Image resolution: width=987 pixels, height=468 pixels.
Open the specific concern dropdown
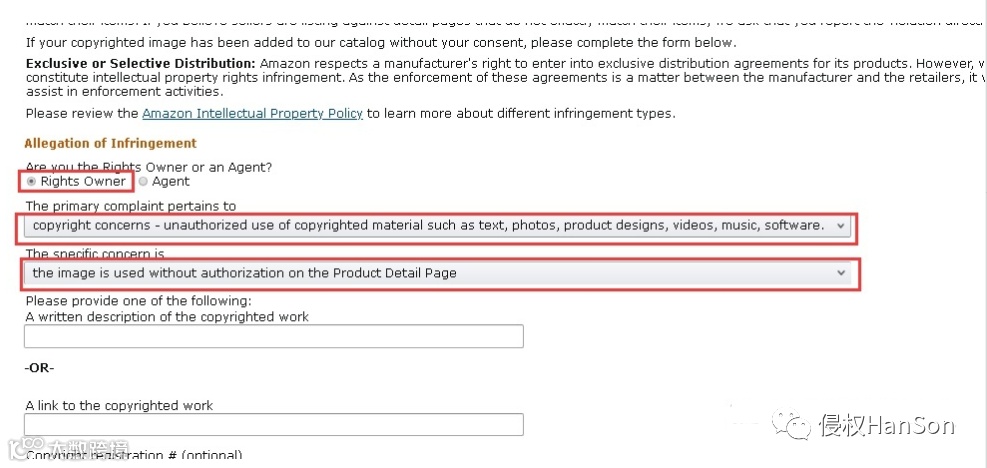point(430,273)
